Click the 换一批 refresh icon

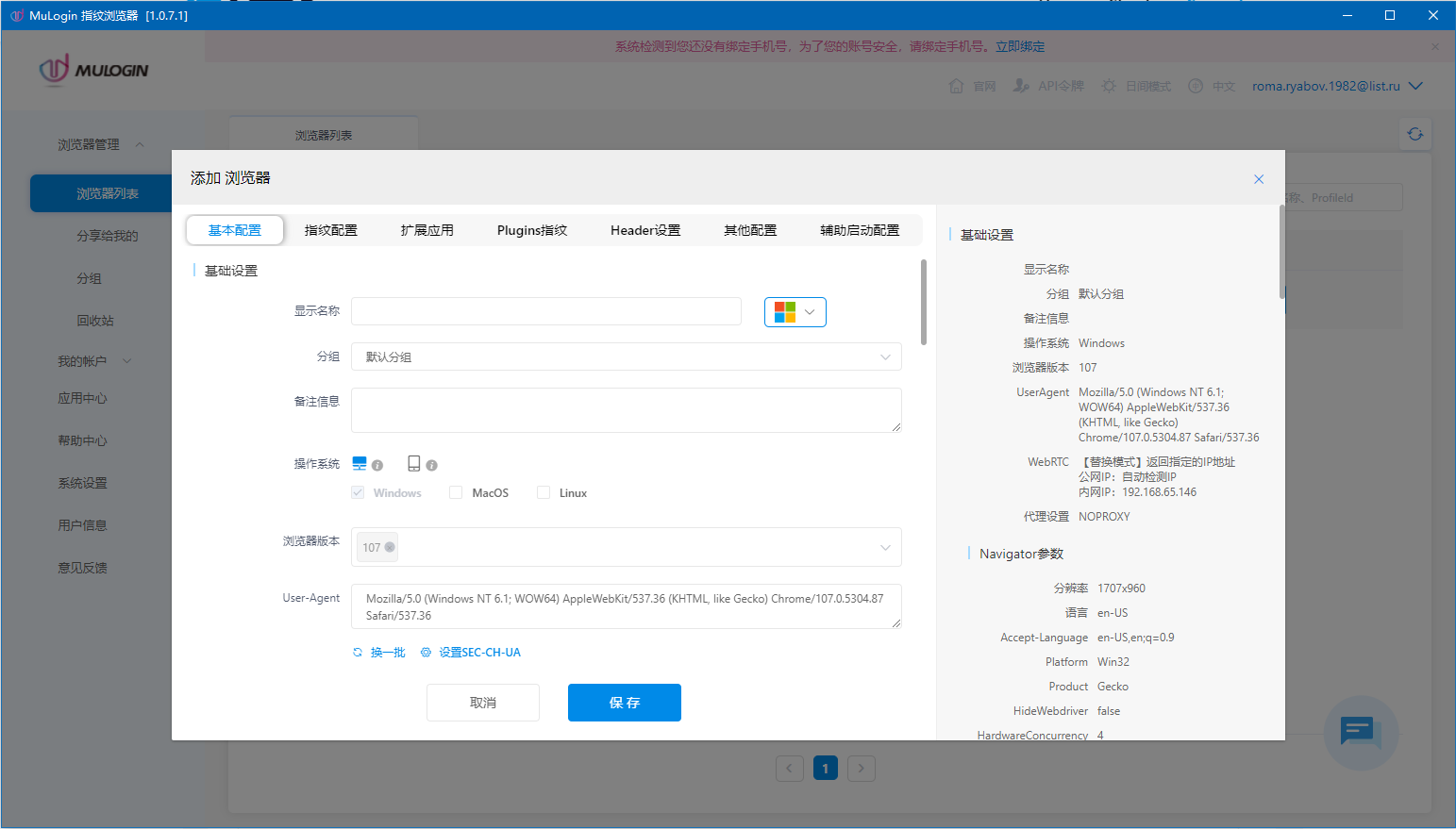(x=358, y=653)
